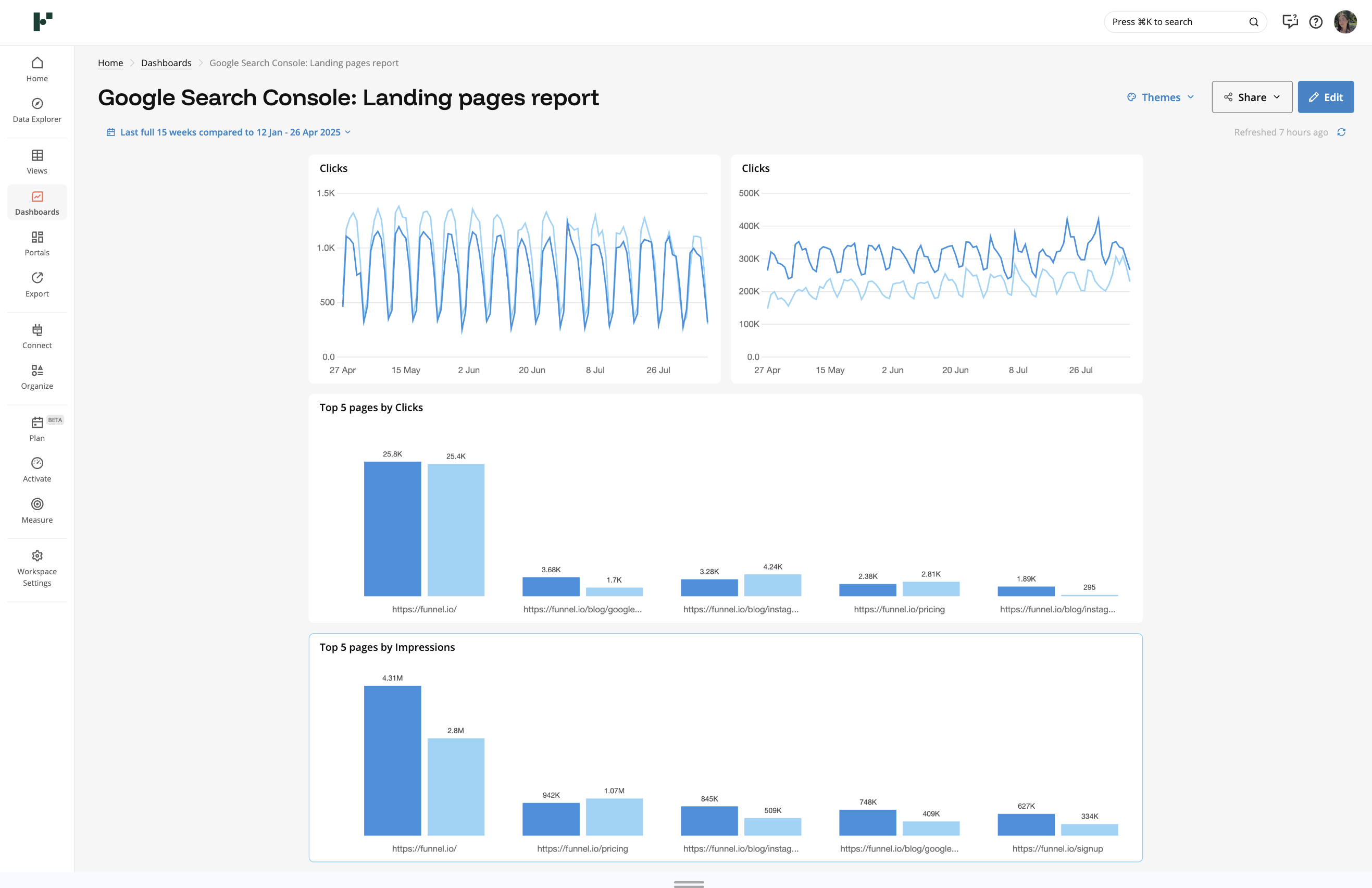Select the Portals icon
The width and height of the screenshot is (1372, 888).
(37, 243)
